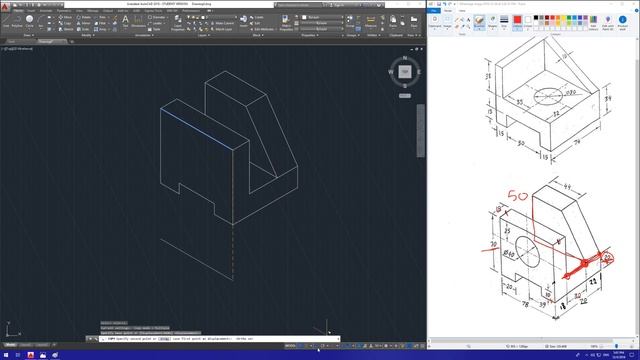
Task: Select the Line tool in AutoCAD
Action: (6, 21)
